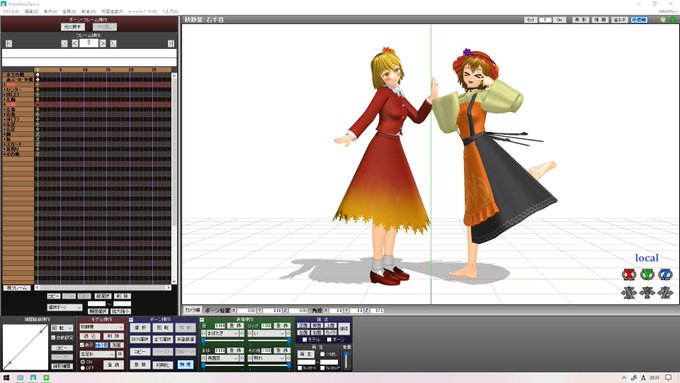Open the 物理演算 (Physics) menu
This screenshot has height=383, width=680.
pos(112,12)
